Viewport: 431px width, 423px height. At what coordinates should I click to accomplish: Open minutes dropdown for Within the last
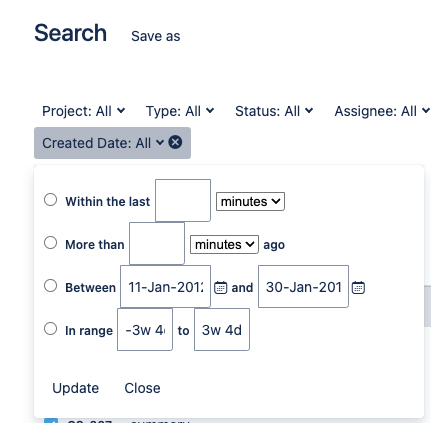(x=250, y=201)
